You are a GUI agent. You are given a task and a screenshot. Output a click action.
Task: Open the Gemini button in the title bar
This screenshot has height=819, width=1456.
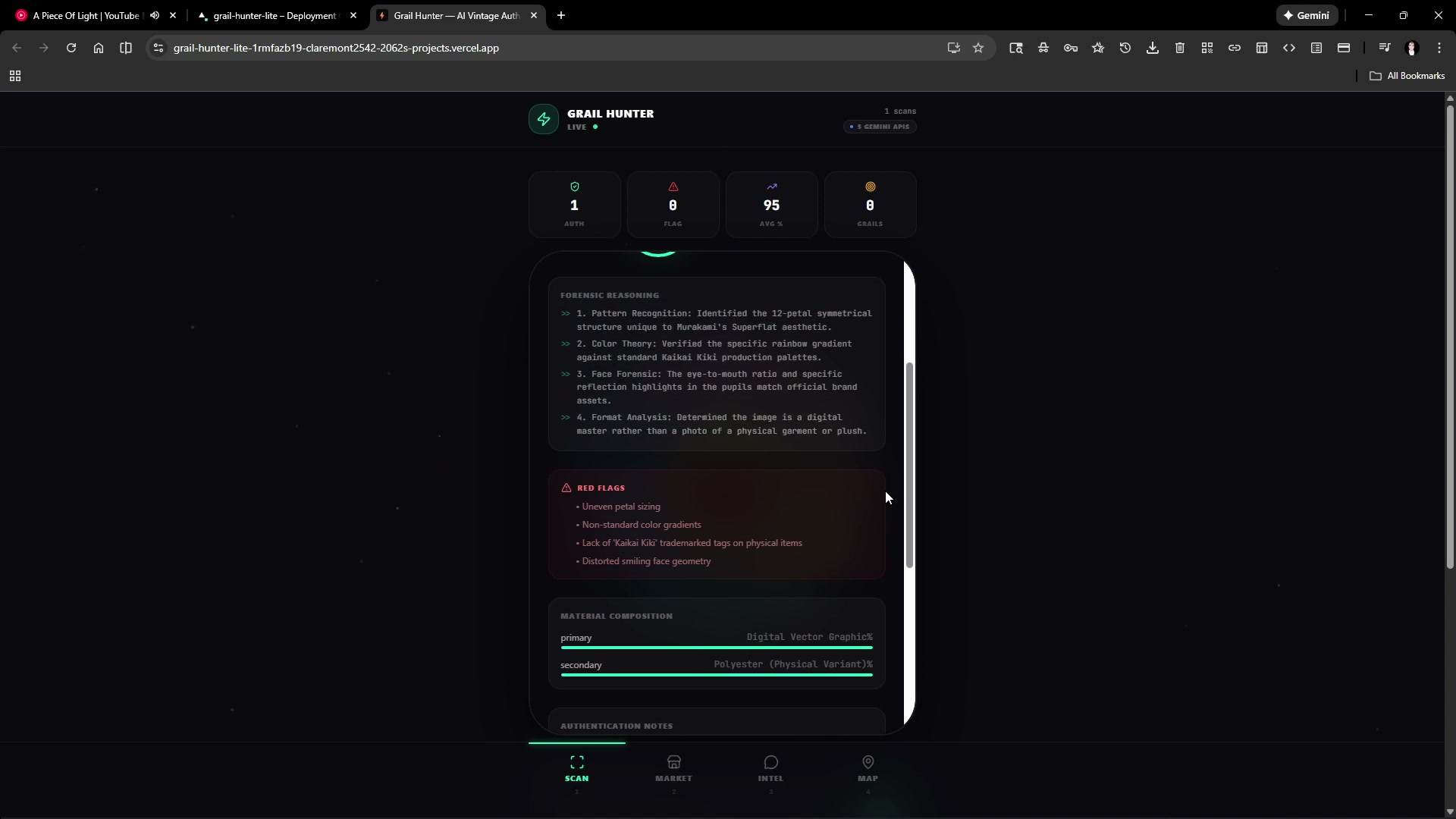(1306, 15)
